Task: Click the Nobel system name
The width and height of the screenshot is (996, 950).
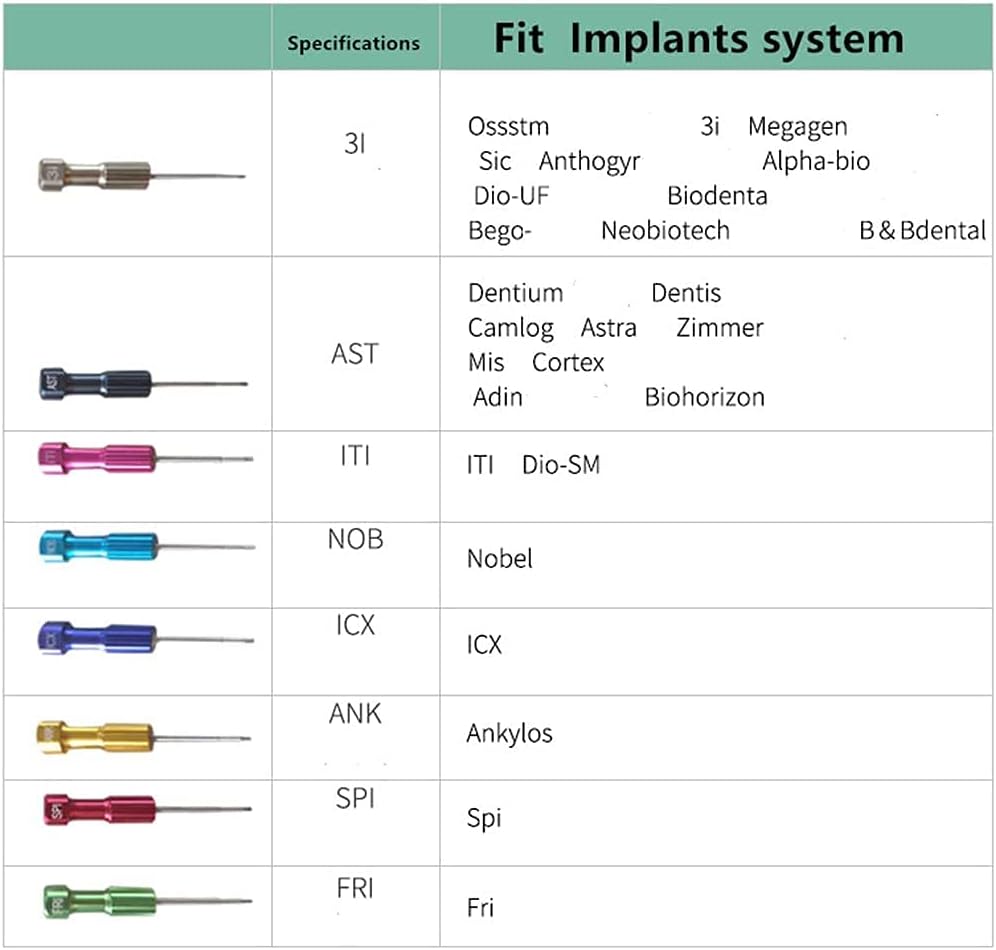Action: pos(500,558)
